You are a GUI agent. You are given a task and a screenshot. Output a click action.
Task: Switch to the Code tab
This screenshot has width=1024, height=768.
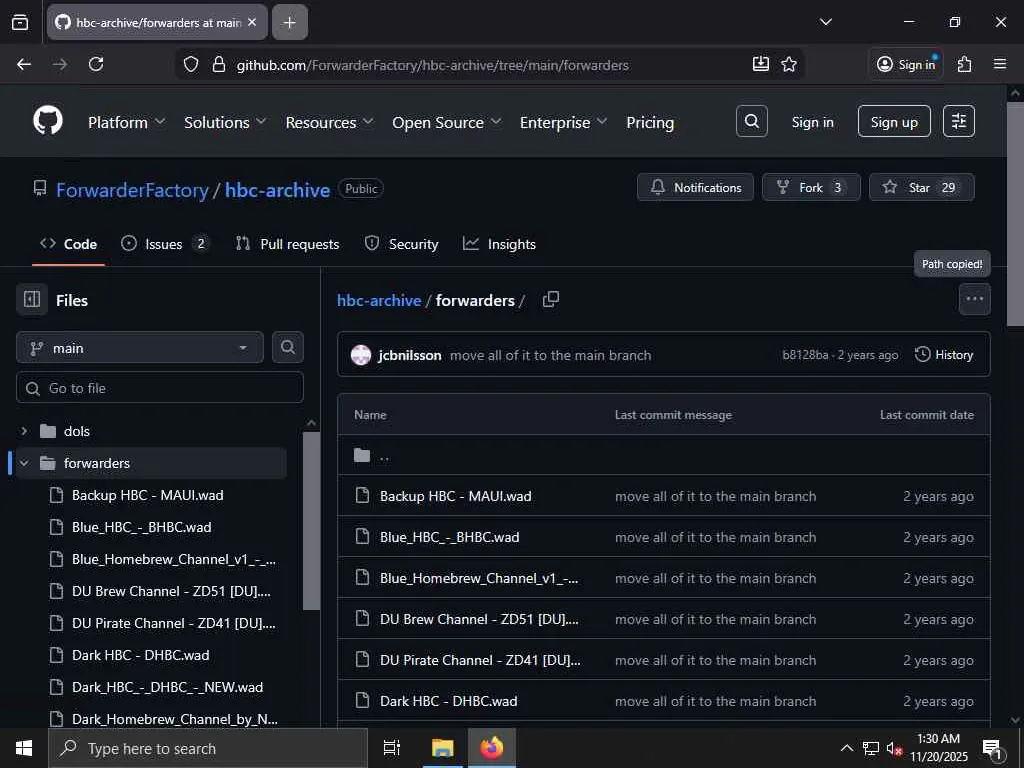(x=69, y=244)
